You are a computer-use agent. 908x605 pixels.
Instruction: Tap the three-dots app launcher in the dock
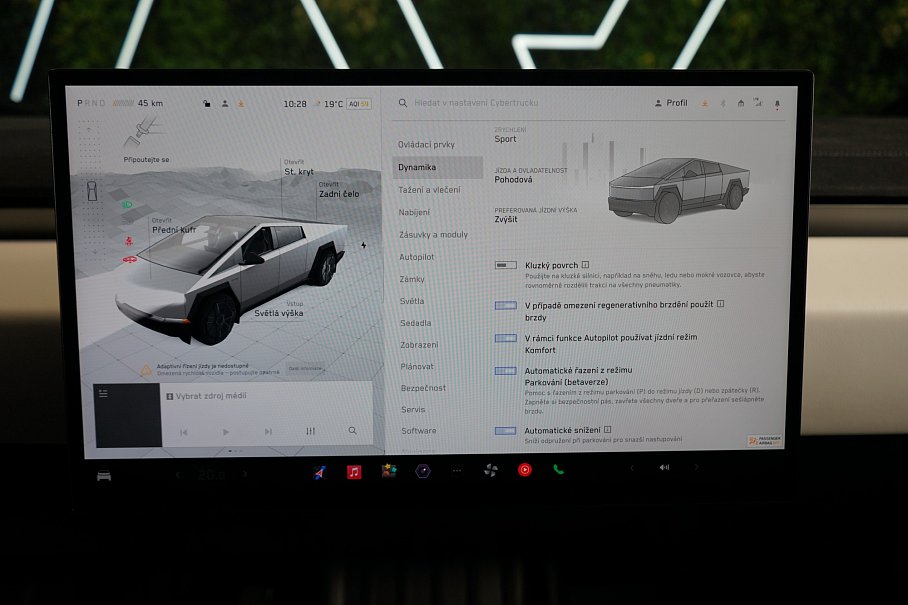pyautogui.click(x=455, y=470)
